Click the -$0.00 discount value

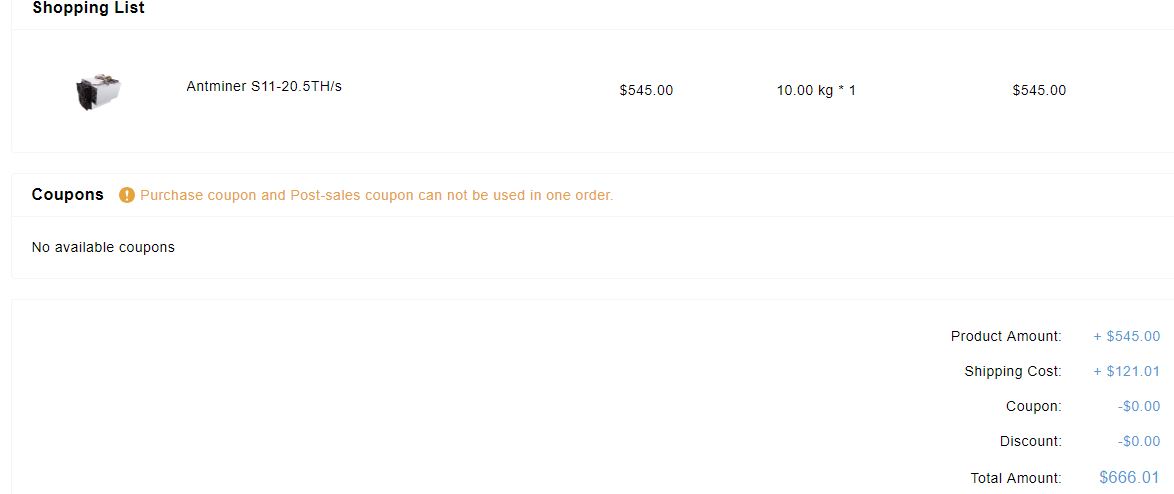tap(1139, 442)
